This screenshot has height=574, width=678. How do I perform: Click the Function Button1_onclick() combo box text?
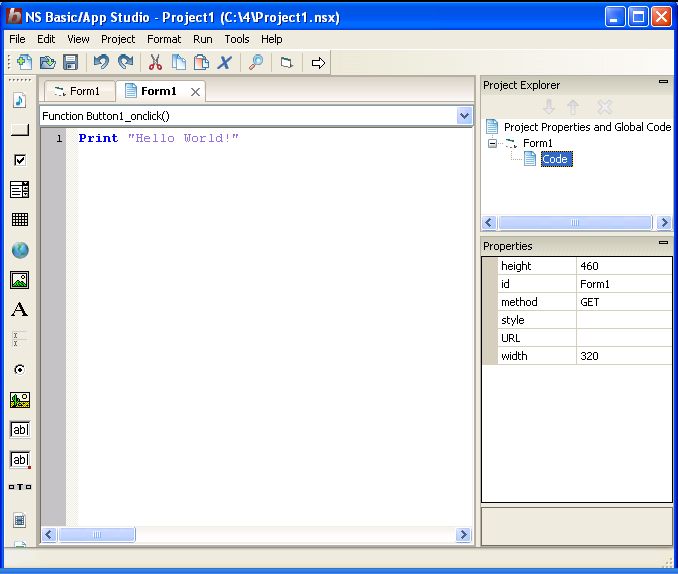pyautogui.click(x=106, y=116)
